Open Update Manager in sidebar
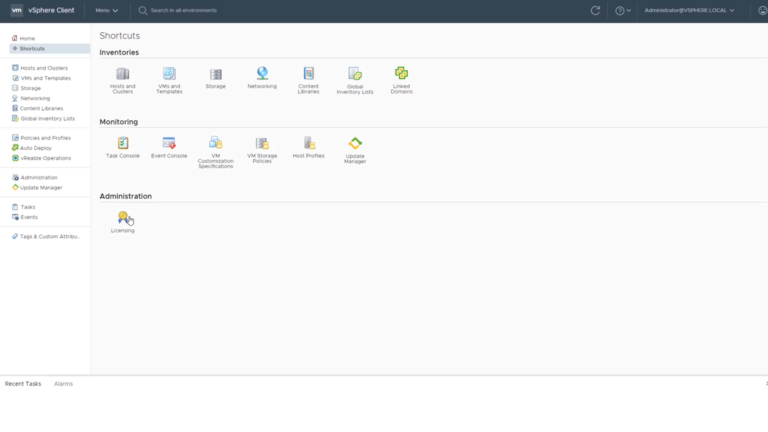 coord(37,188)
